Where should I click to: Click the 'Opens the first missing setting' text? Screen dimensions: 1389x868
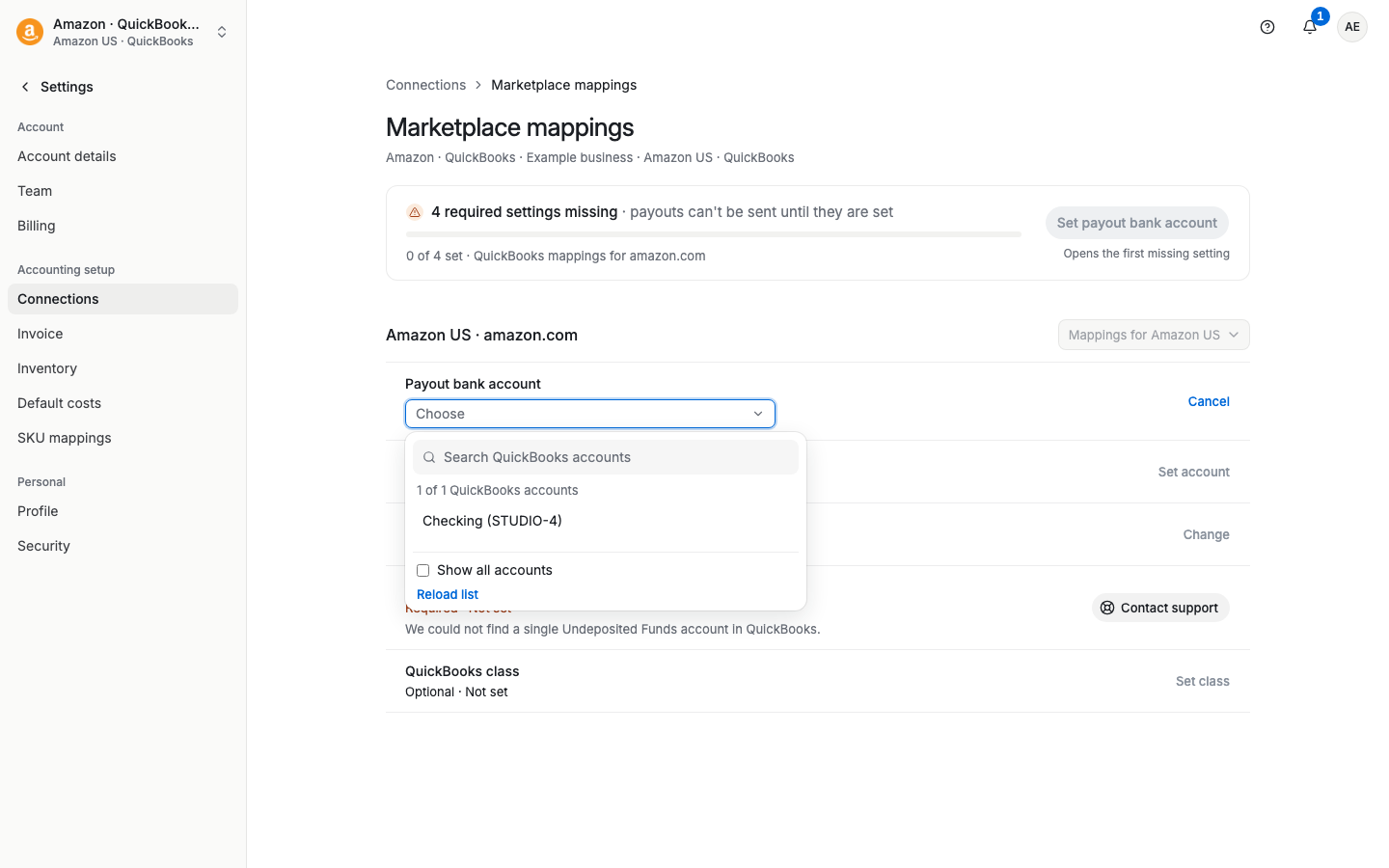pyautogui.click(x=1147, y=254)
